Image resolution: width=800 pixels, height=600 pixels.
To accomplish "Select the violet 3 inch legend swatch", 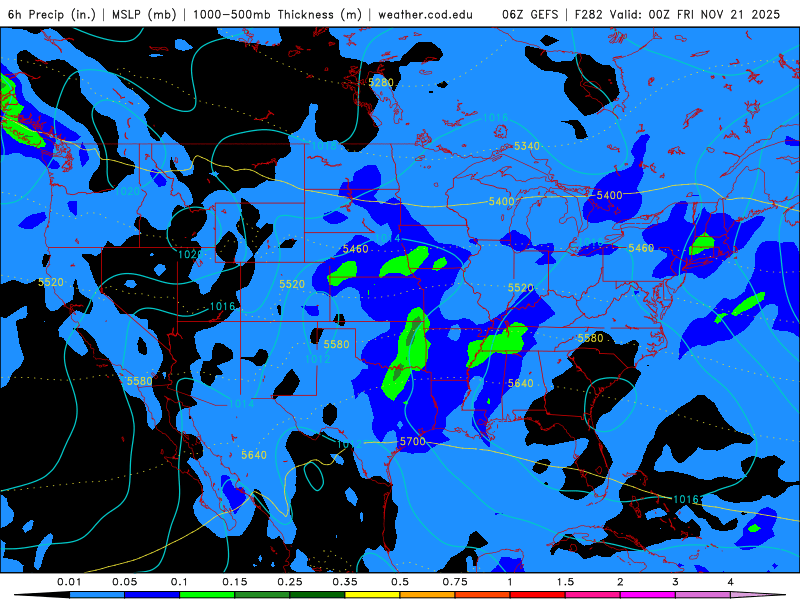I will click(703, 595).
